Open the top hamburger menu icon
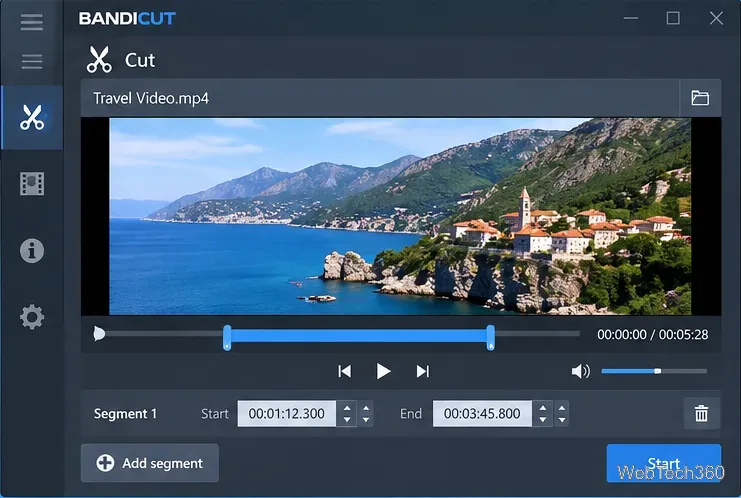 32,22
